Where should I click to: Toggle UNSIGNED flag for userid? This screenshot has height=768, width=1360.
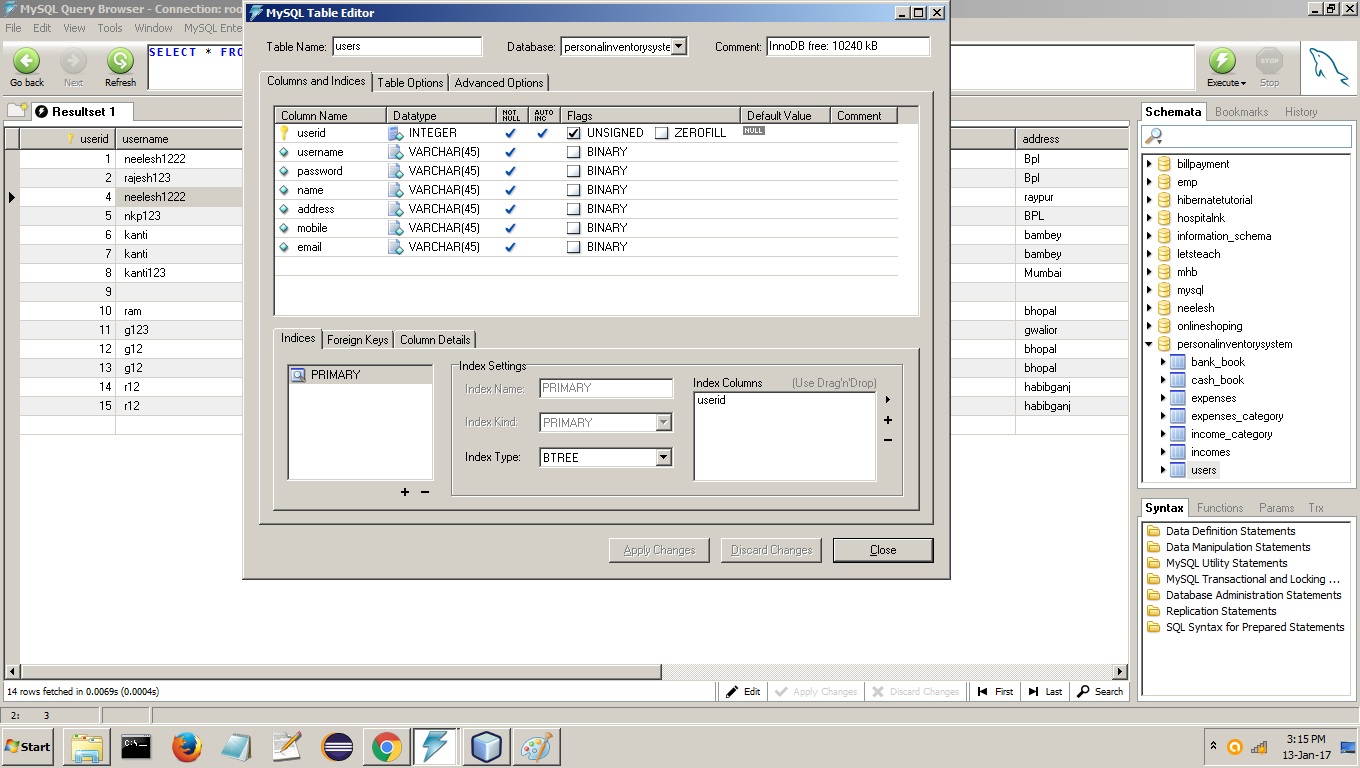574,133
